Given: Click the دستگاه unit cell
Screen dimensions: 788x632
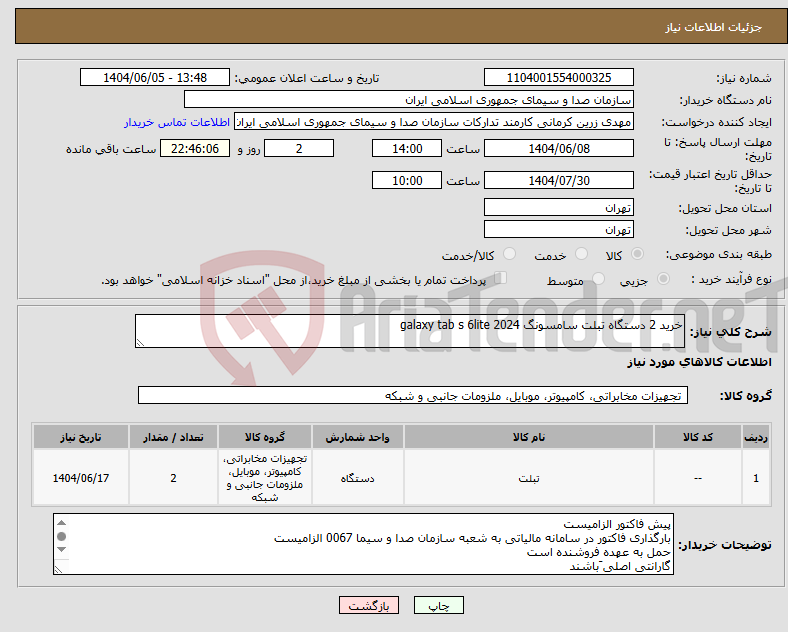Looking at the screenshot, I should pyautogui.click(x=357, y=478).
